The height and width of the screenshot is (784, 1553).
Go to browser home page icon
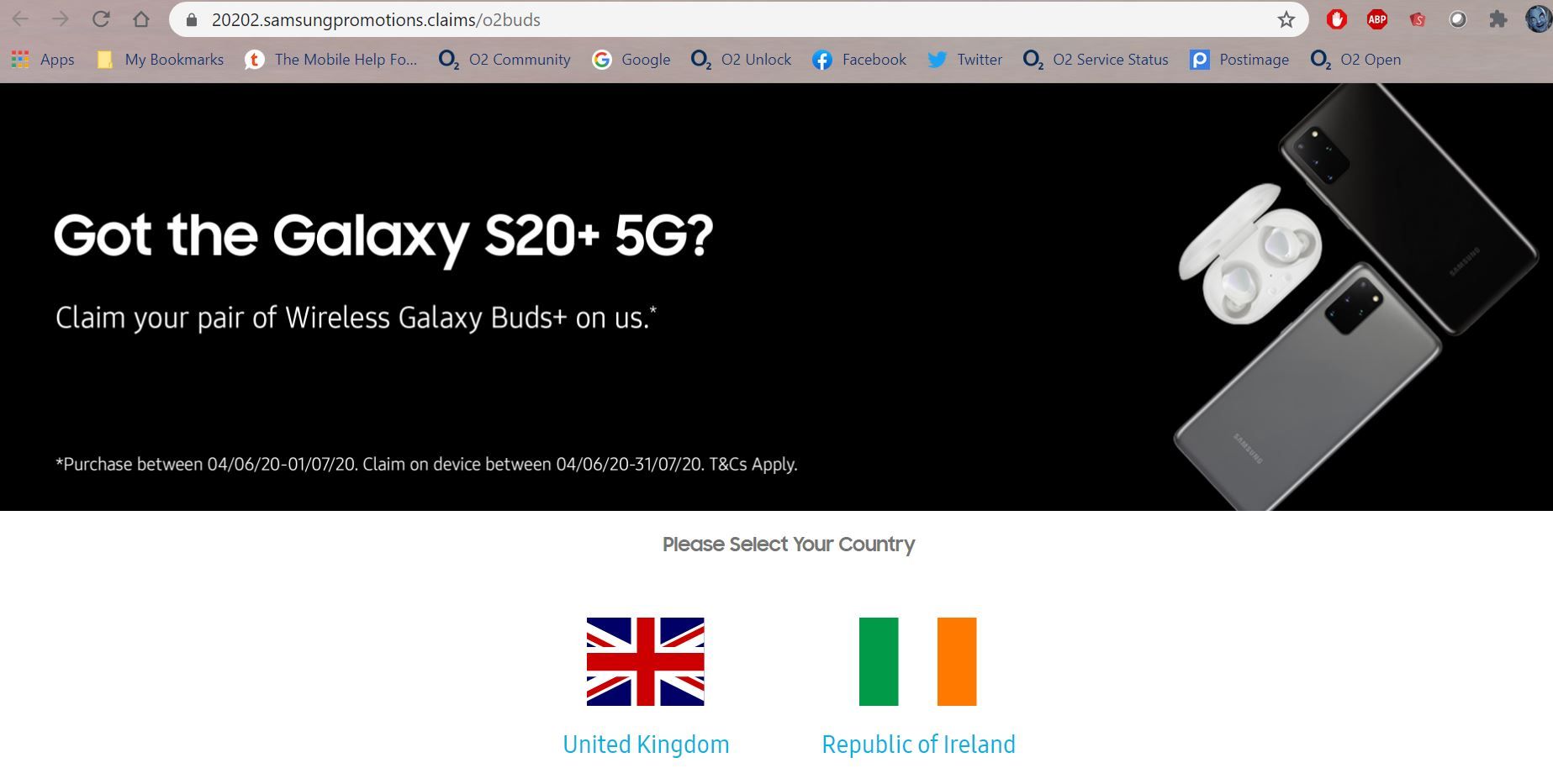pyautogui.click(x=141, y=19)
